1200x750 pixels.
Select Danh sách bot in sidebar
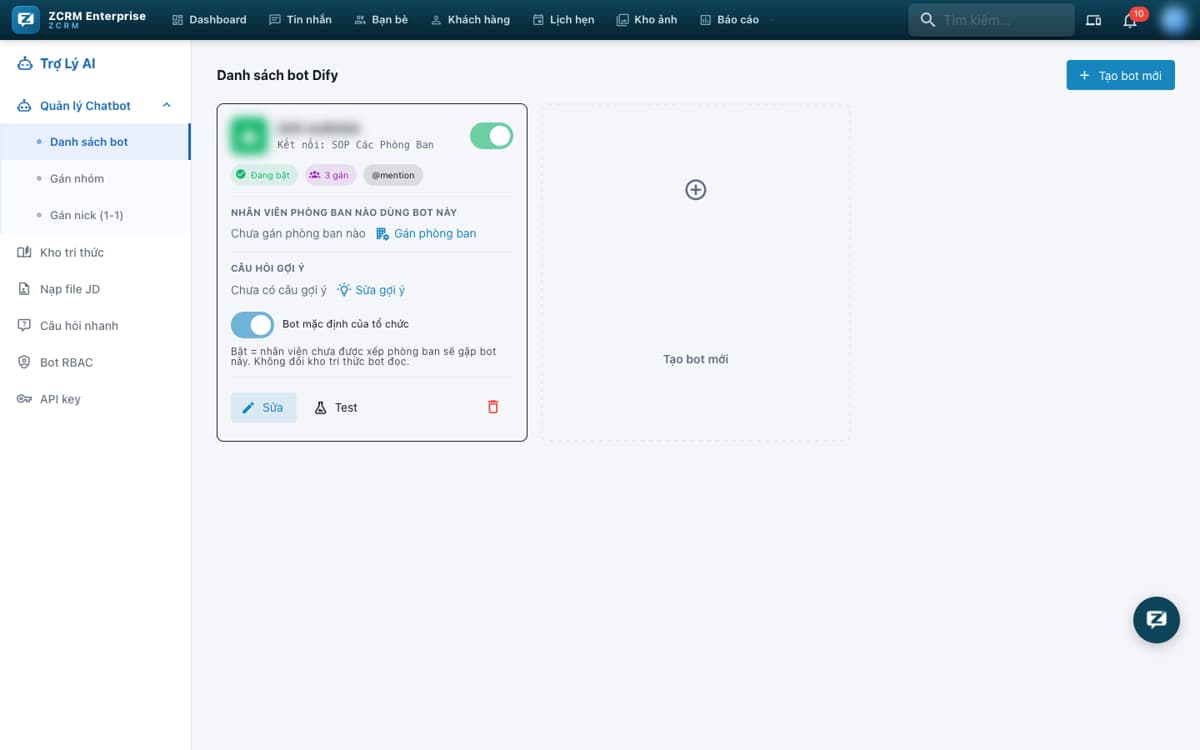95,142
